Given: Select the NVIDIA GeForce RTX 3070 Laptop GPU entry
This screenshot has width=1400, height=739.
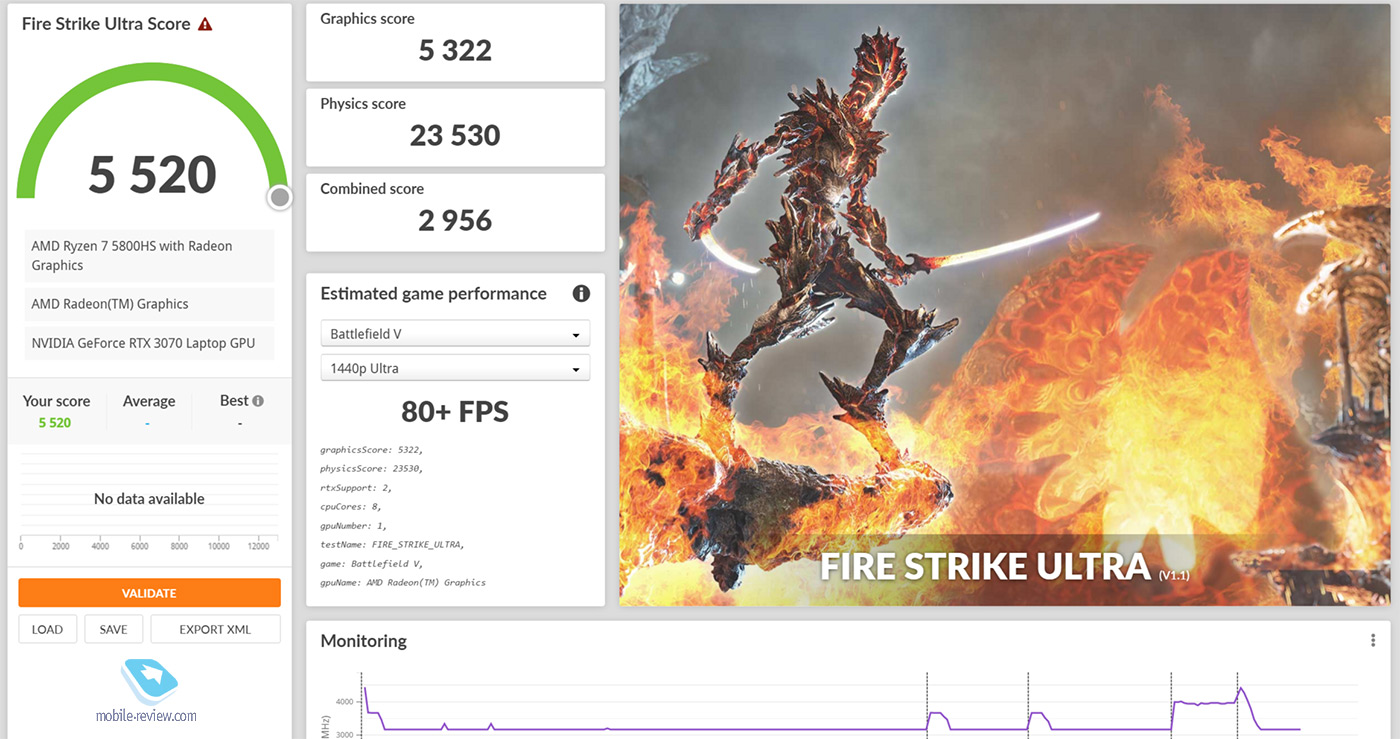Looking at the screenshot, I should (x=150, y=343).
